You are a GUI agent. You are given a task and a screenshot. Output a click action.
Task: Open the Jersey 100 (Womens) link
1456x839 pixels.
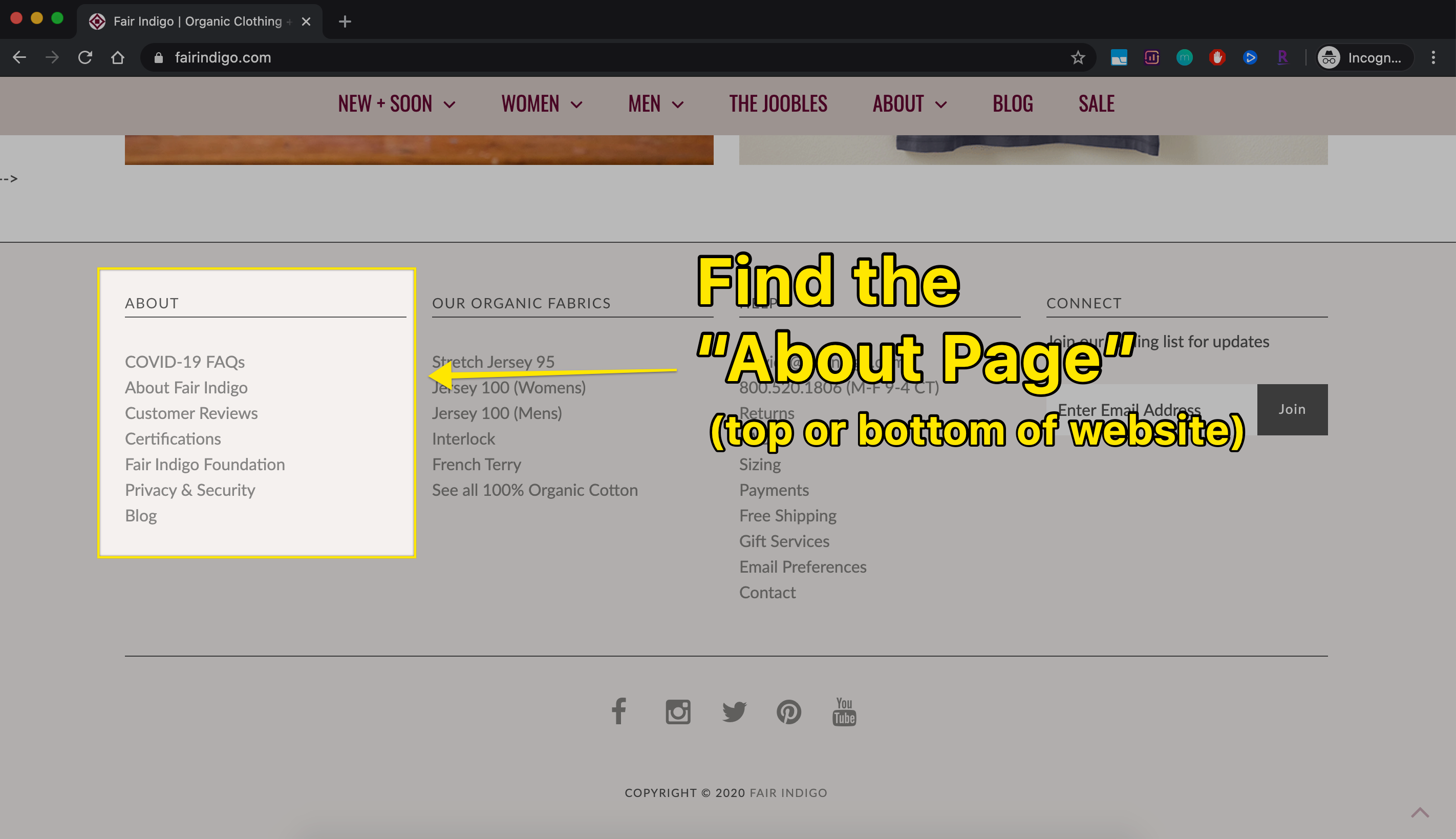508,387
